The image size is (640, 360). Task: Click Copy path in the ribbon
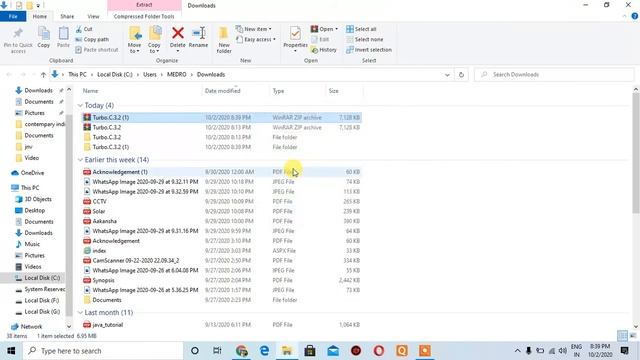92,39
